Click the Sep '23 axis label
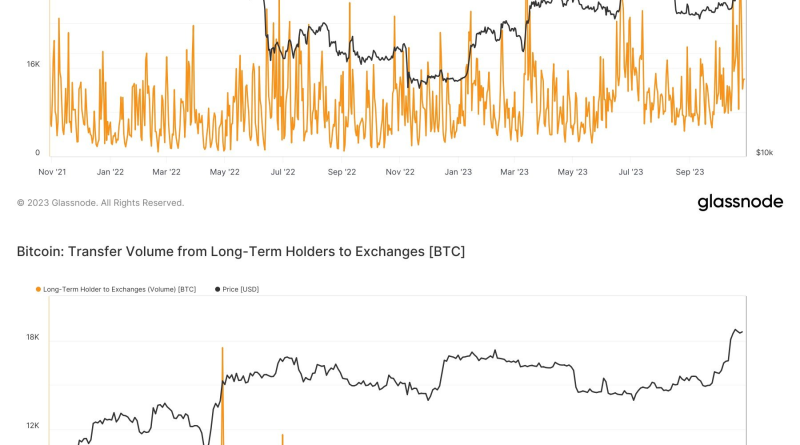This screenshot has height=445, width=800. [690, 172]
